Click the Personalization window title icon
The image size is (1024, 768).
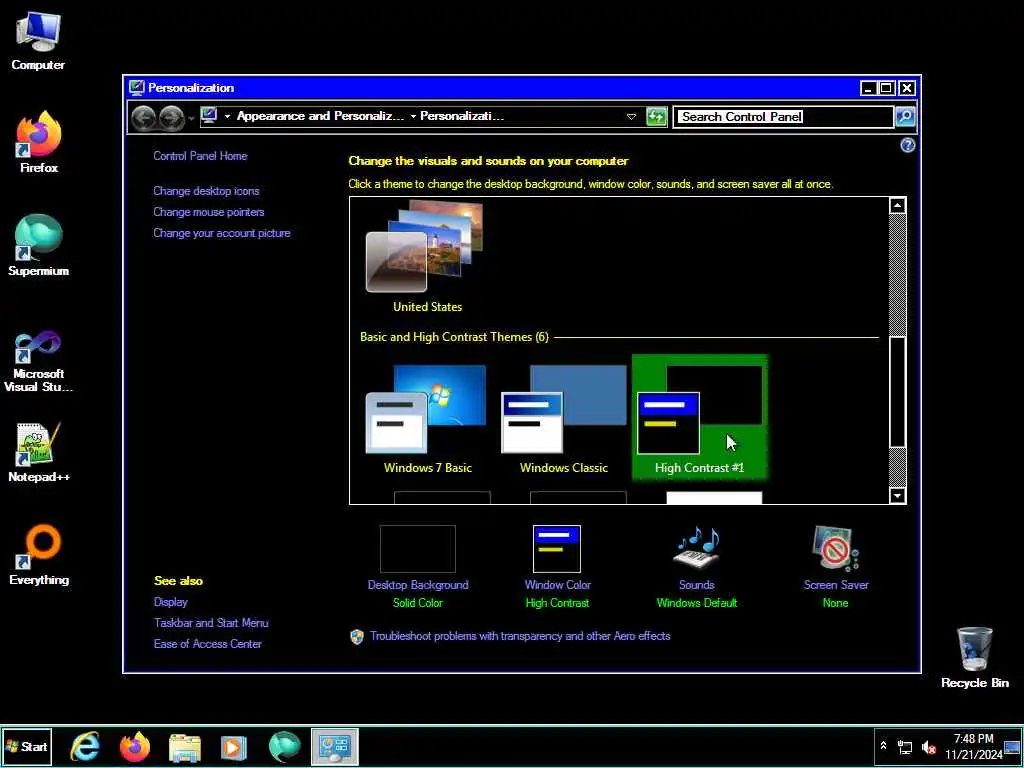coord(136,88)
